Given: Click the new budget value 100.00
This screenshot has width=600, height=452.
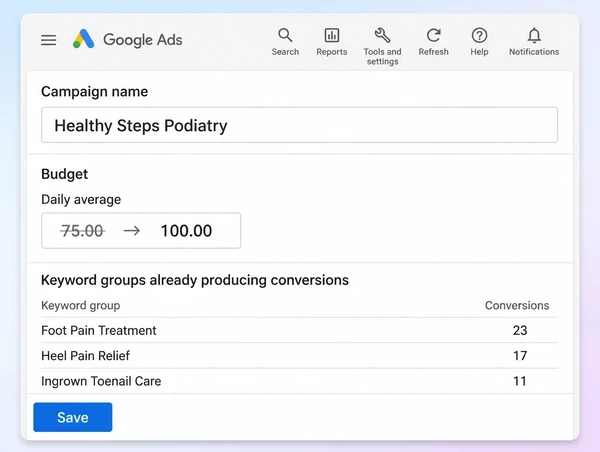Looking at the screenshot, I should point(186,231).
